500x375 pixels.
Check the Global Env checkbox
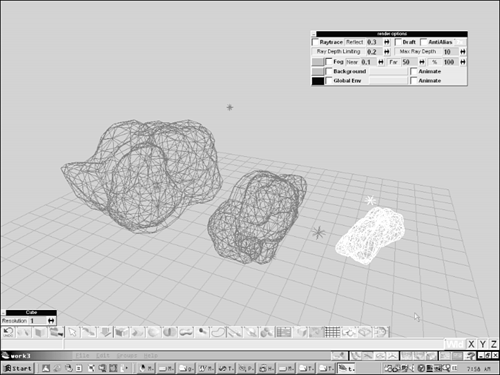coord(329,81)
